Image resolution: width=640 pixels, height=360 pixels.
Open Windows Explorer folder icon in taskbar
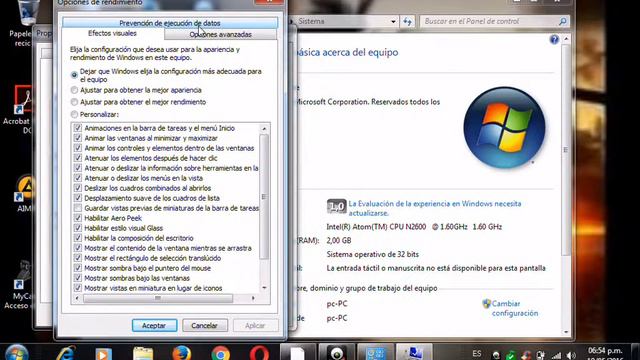[143, 353]
